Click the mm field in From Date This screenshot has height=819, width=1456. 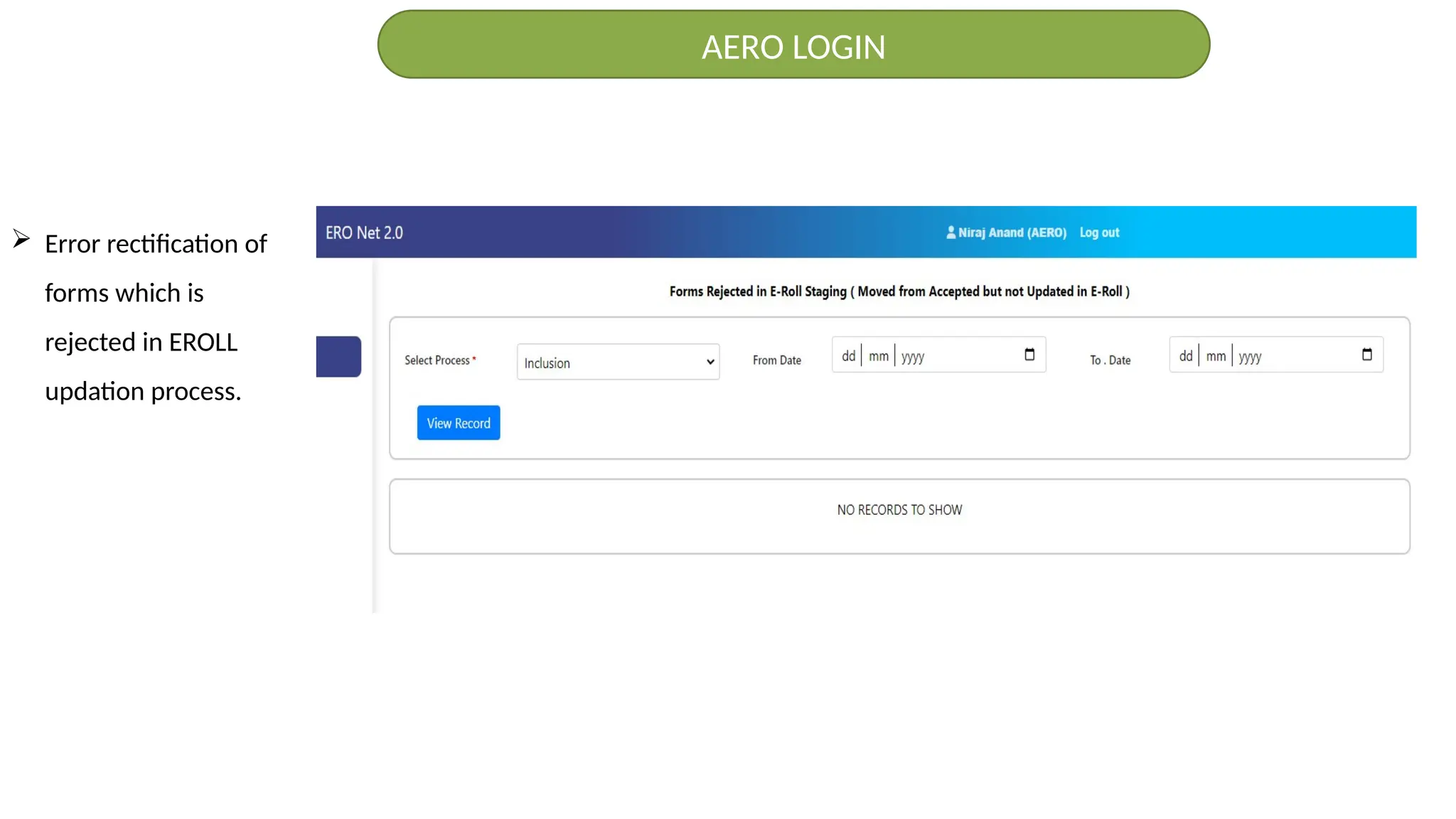pyautogui.click(x=879, y=356)
